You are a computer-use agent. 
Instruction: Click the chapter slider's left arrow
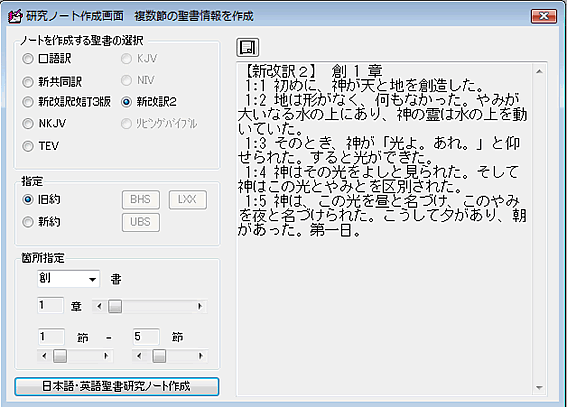click(x=99, y=307)
